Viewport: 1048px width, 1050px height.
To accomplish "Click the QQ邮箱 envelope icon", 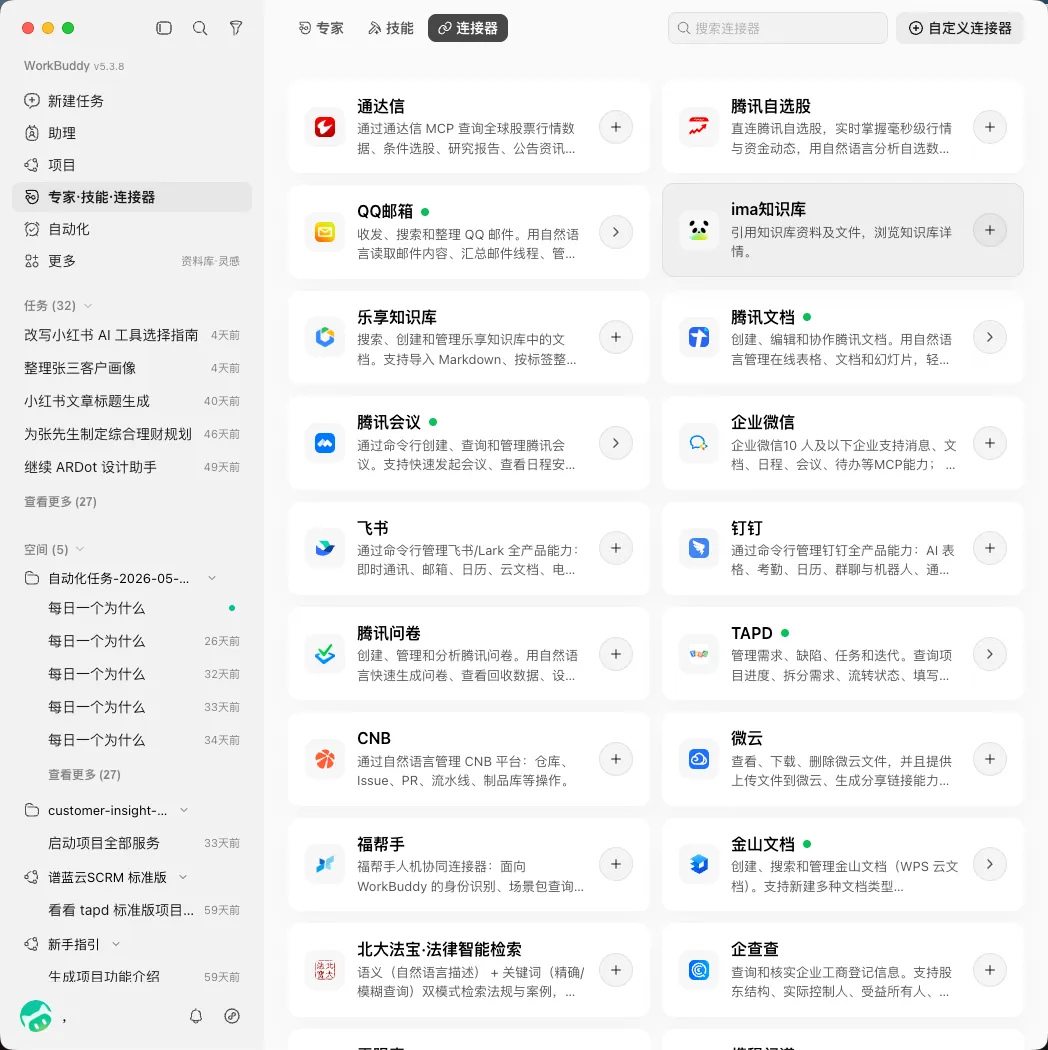I will tap(325, 232).
